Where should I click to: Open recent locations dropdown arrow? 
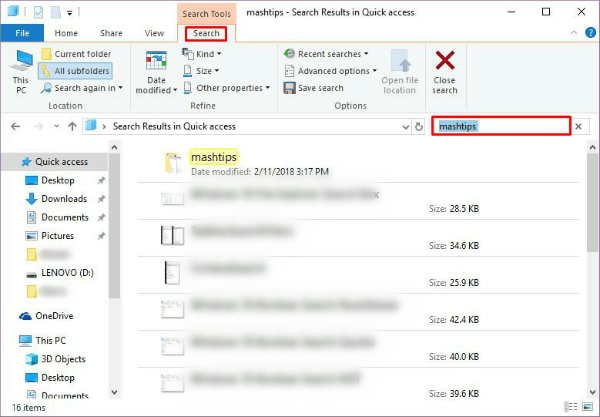tap(56, 126)
